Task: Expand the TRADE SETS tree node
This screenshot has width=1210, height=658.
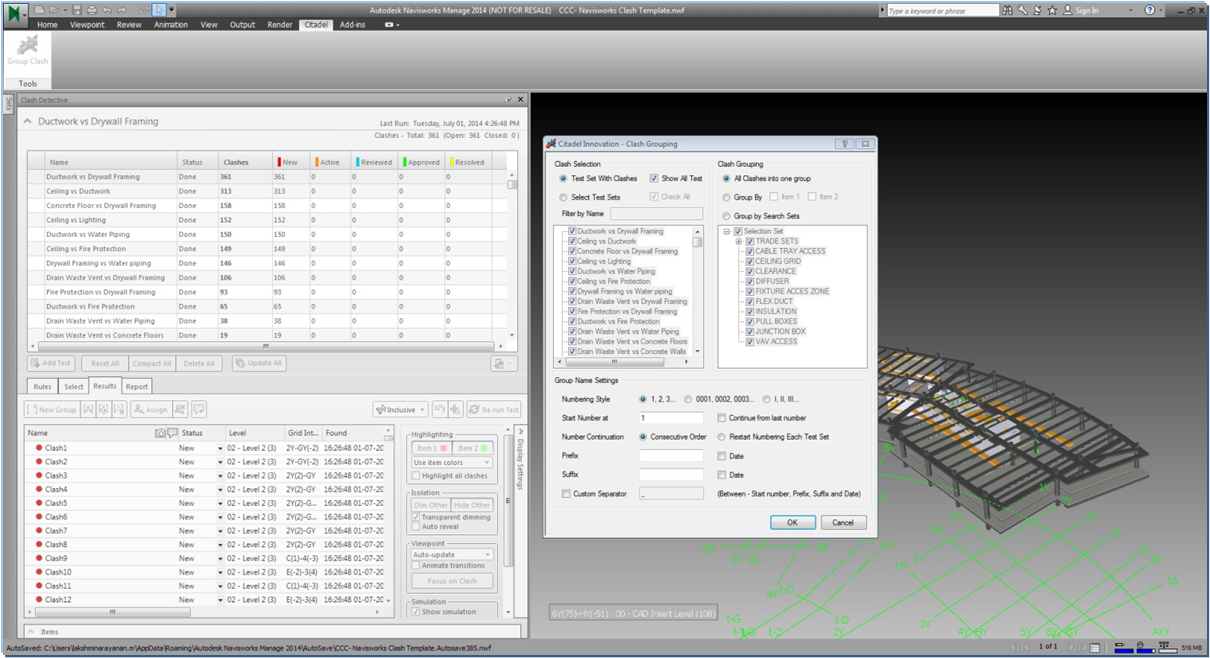Action: click(x=738, y=241)
